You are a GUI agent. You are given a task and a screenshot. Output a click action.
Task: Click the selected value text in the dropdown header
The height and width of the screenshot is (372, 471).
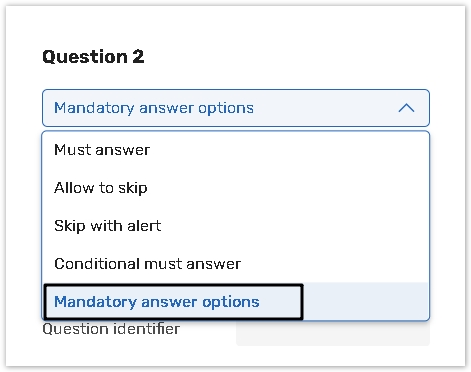(154, 108)
